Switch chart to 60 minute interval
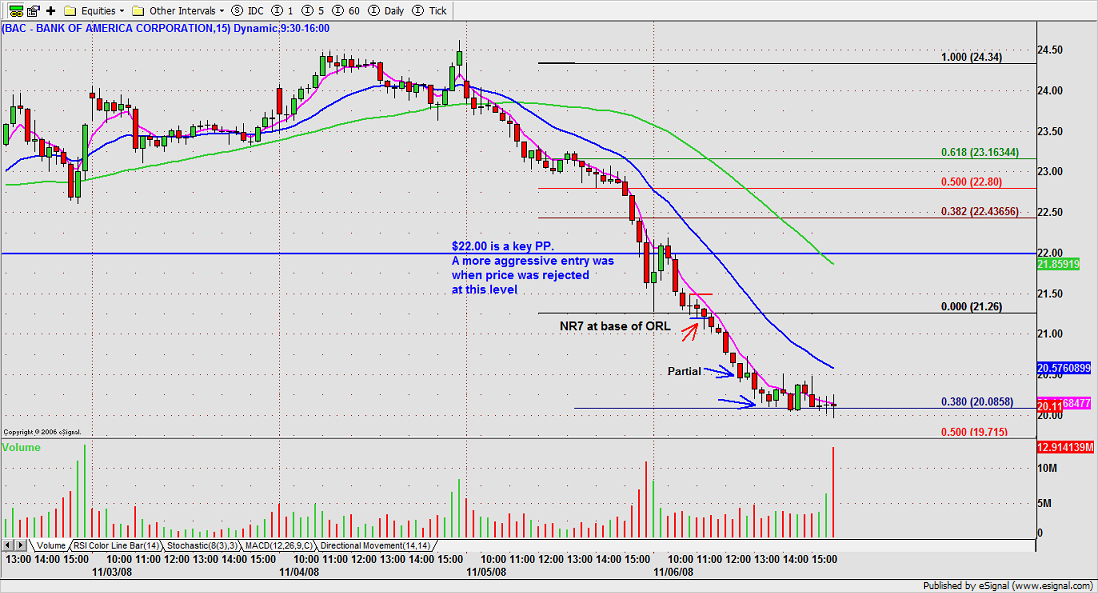Image resolution: width=1098 pixels, height=593 pixels. (347, 11)
